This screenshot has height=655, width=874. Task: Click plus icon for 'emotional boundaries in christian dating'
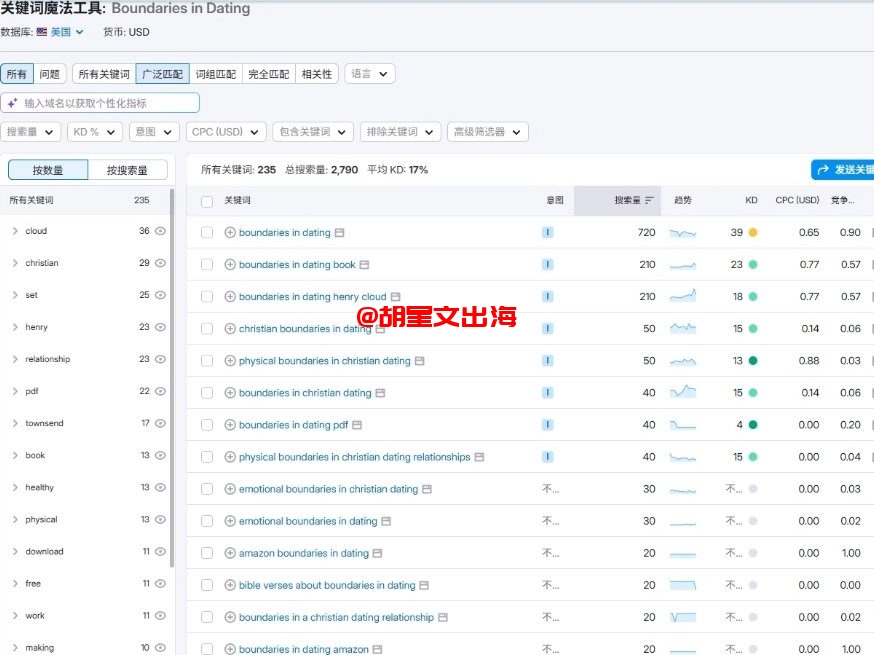tap(230, 489)
